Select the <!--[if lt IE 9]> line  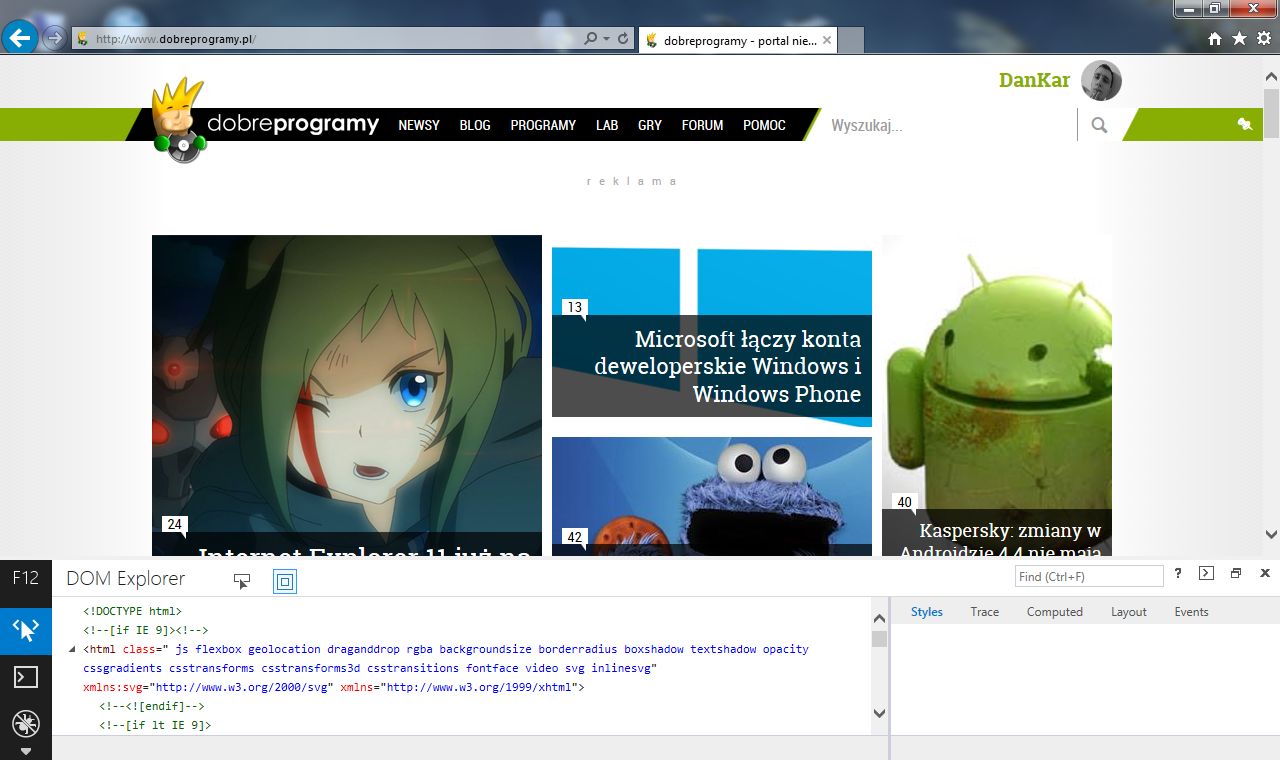(155, 725)
